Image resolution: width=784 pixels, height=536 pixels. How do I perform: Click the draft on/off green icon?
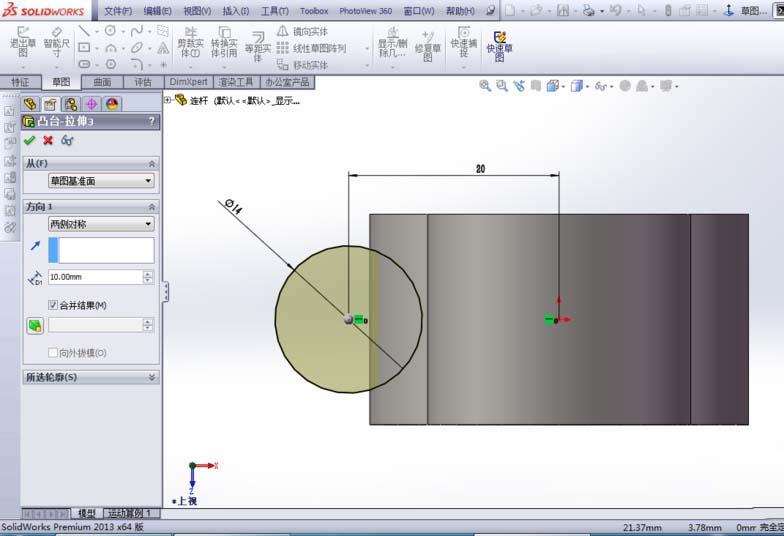35,326
